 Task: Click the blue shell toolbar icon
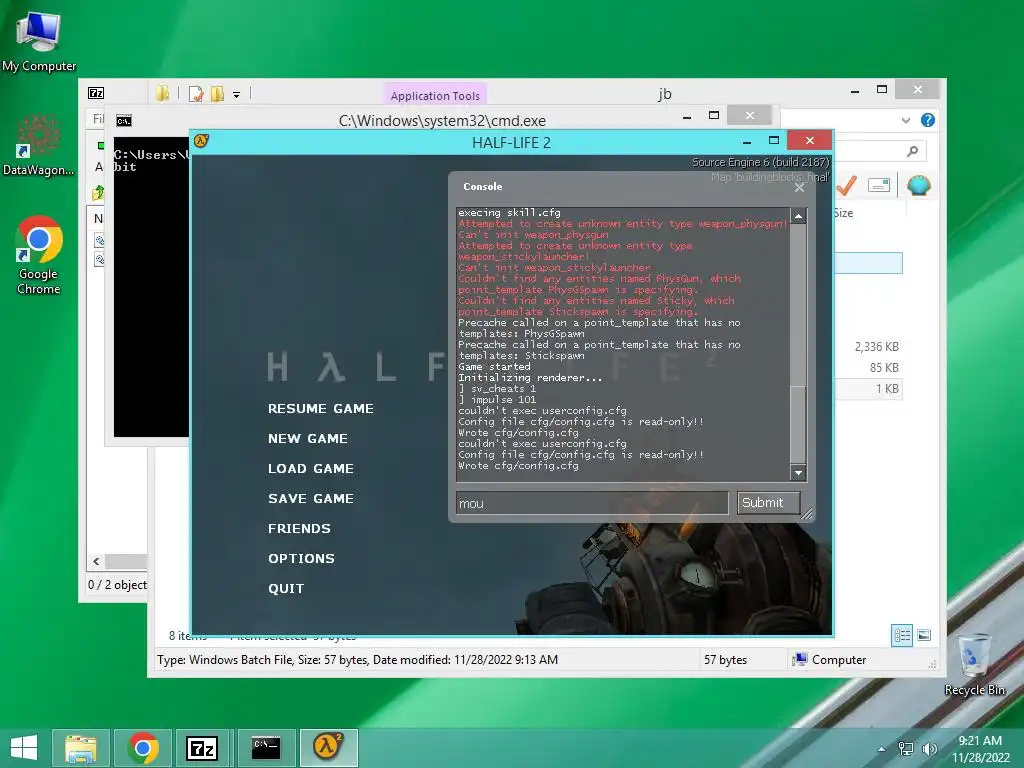[x=918, y=186]
